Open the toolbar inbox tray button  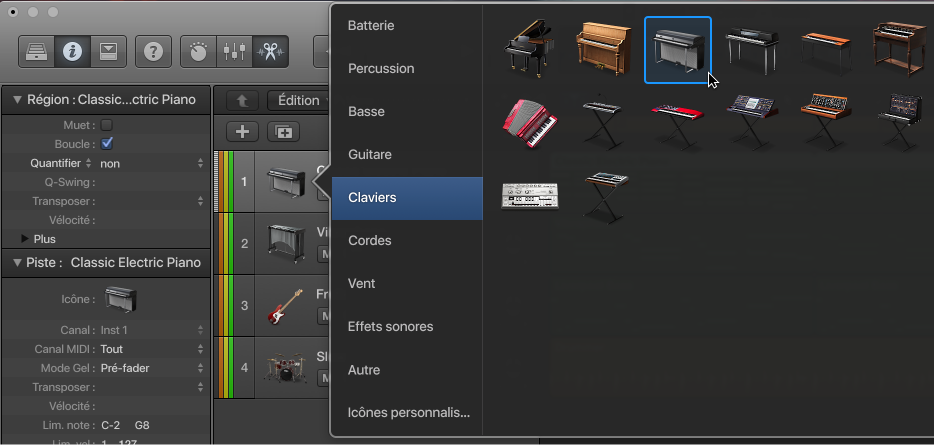pos(108,51)
